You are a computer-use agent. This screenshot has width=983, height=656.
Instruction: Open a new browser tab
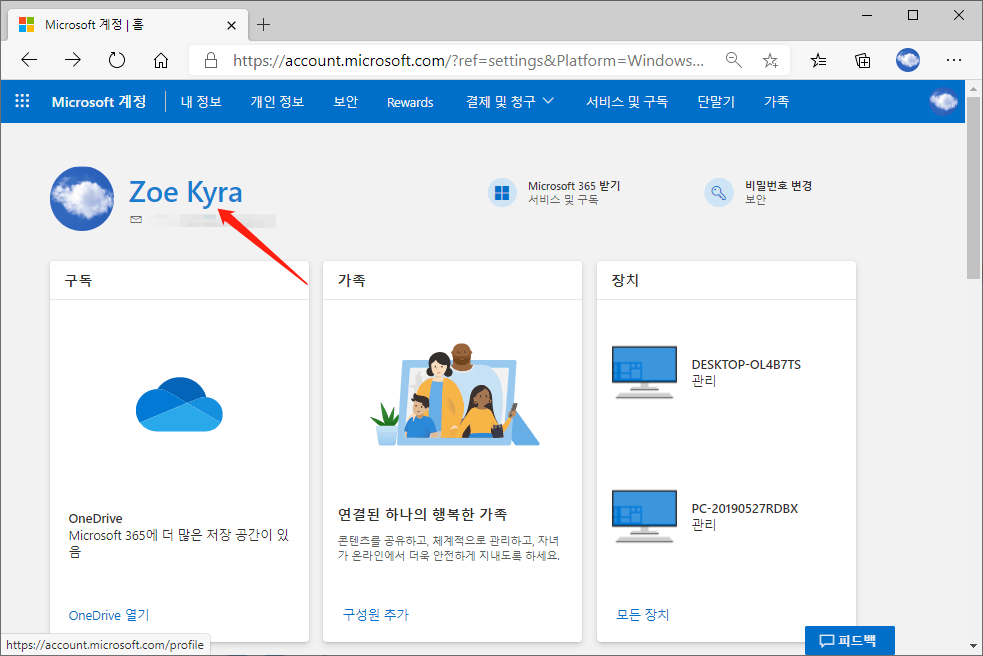264,25
